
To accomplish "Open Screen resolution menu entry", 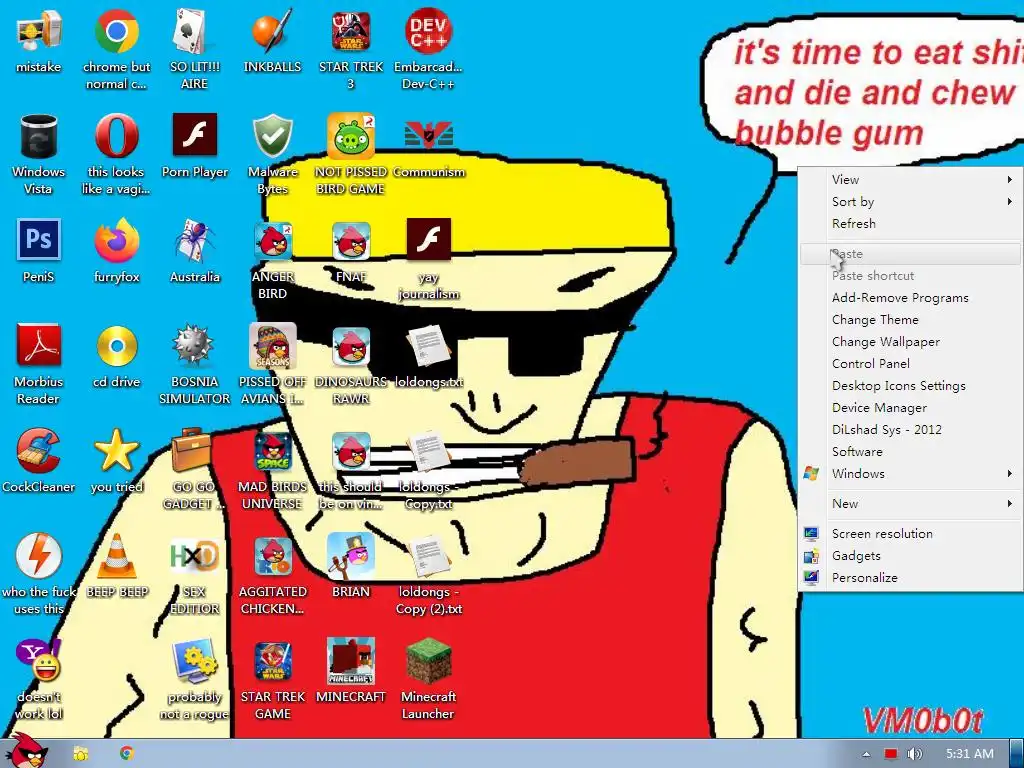I will 910,534.
